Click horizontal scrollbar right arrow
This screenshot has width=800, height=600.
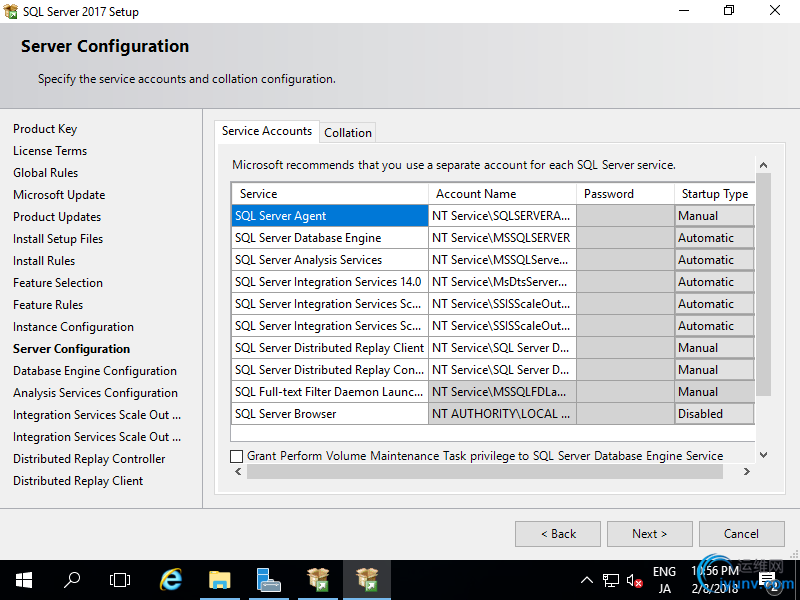click(x=746, y=471)
